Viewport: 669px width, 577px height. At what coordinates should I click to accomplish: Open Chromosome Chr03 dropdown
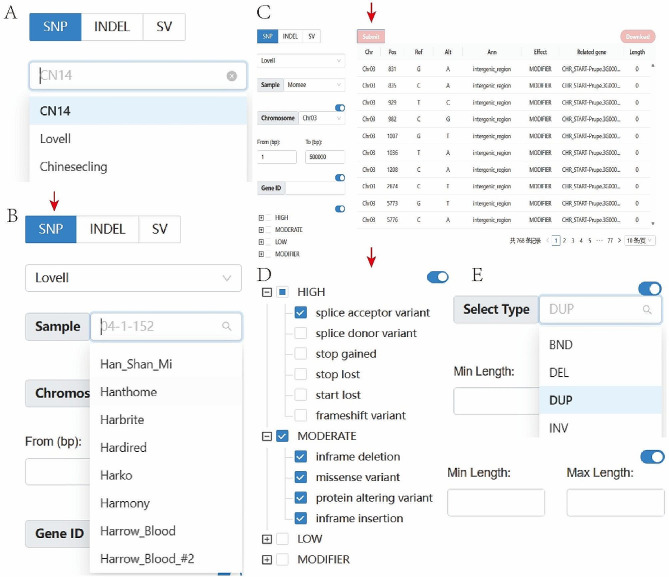pos(322,118)
